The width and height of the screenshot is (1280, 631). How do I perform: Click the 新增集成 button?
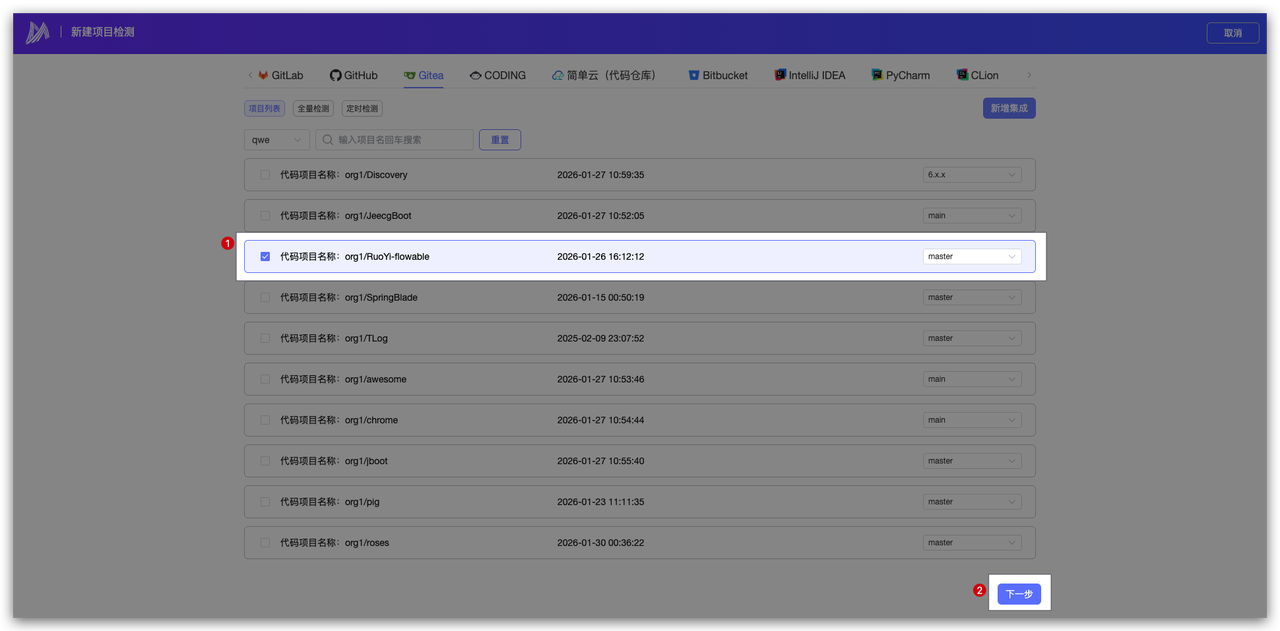(x=1009, y=108)
